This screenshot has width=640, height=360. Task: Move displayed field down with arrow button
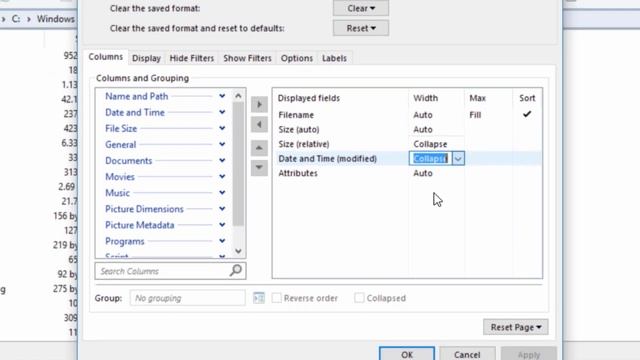point(259,167)
